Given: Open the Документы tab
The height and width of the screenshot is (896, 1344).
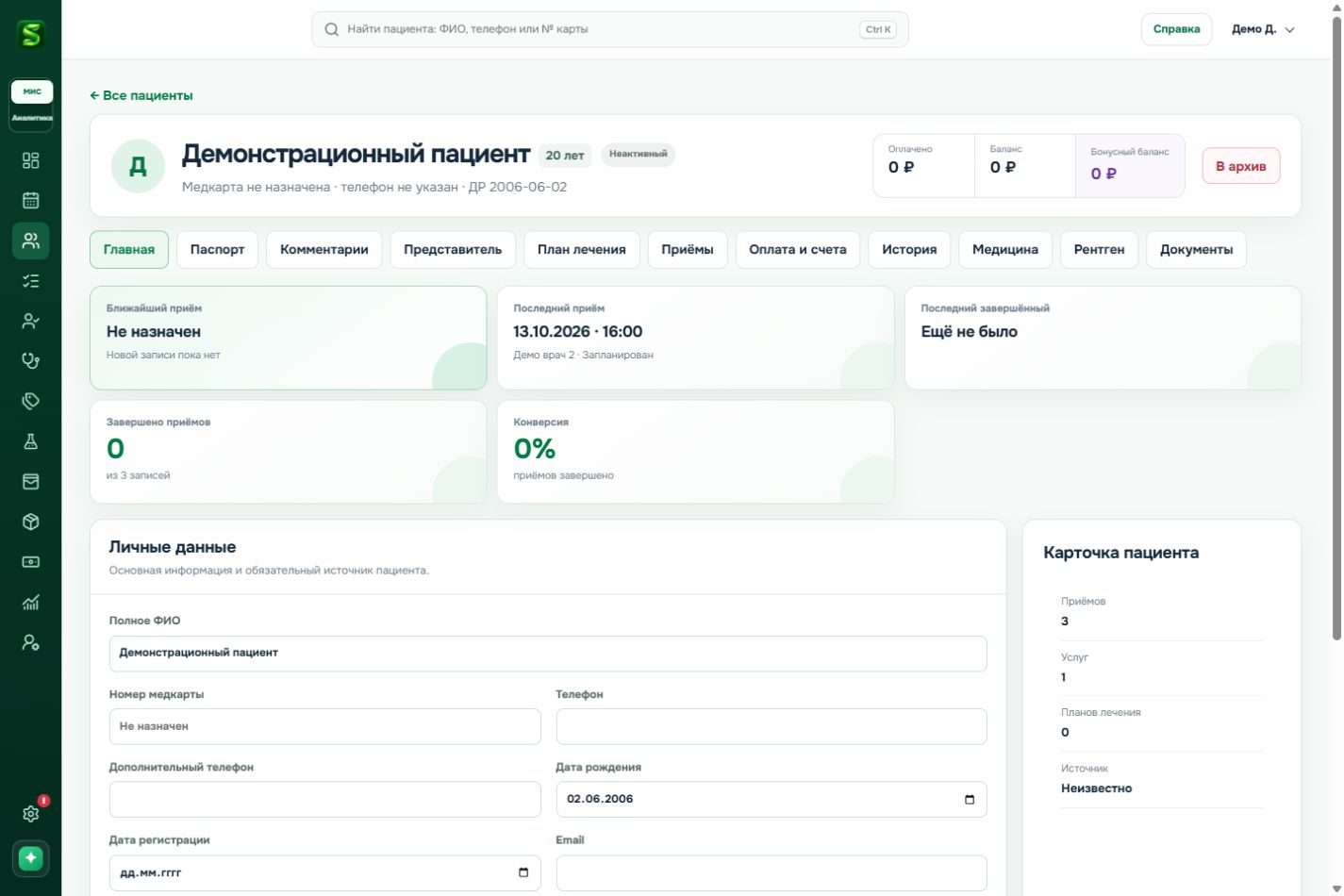Looking at the screenshot, I should tap(1196, 249).
